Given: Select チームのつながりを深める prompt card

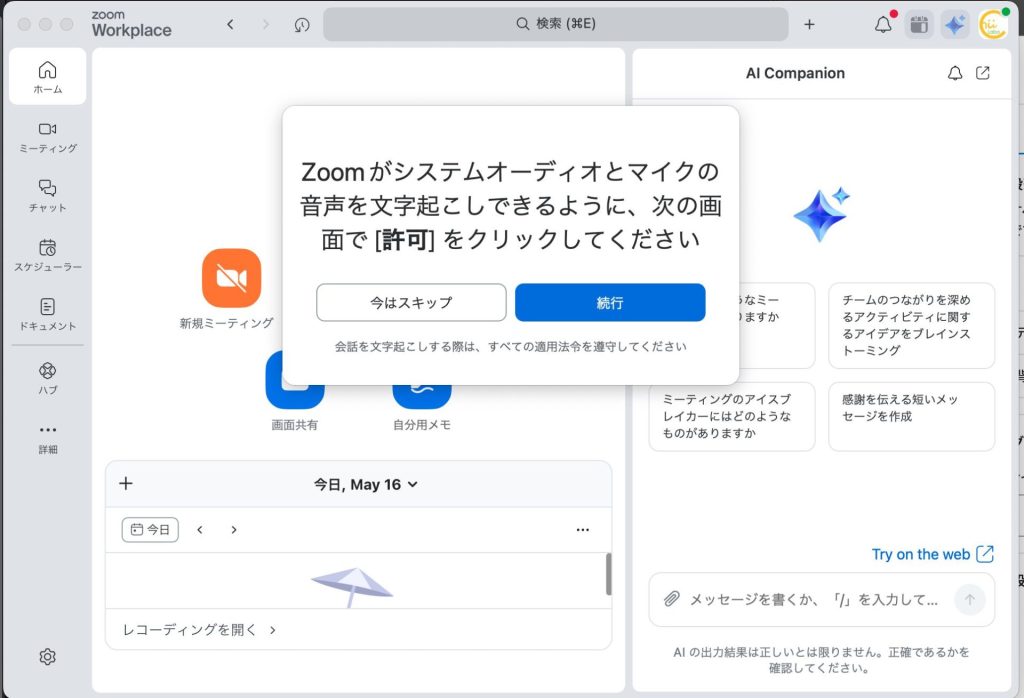Looking at the screenshot, I should pos(912,325).
